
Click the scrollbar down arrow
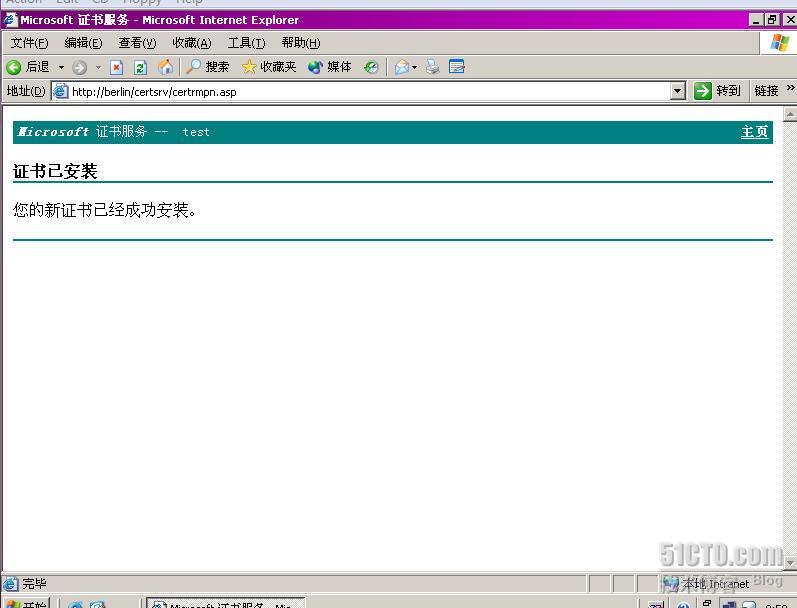click(x=790, y=563)
